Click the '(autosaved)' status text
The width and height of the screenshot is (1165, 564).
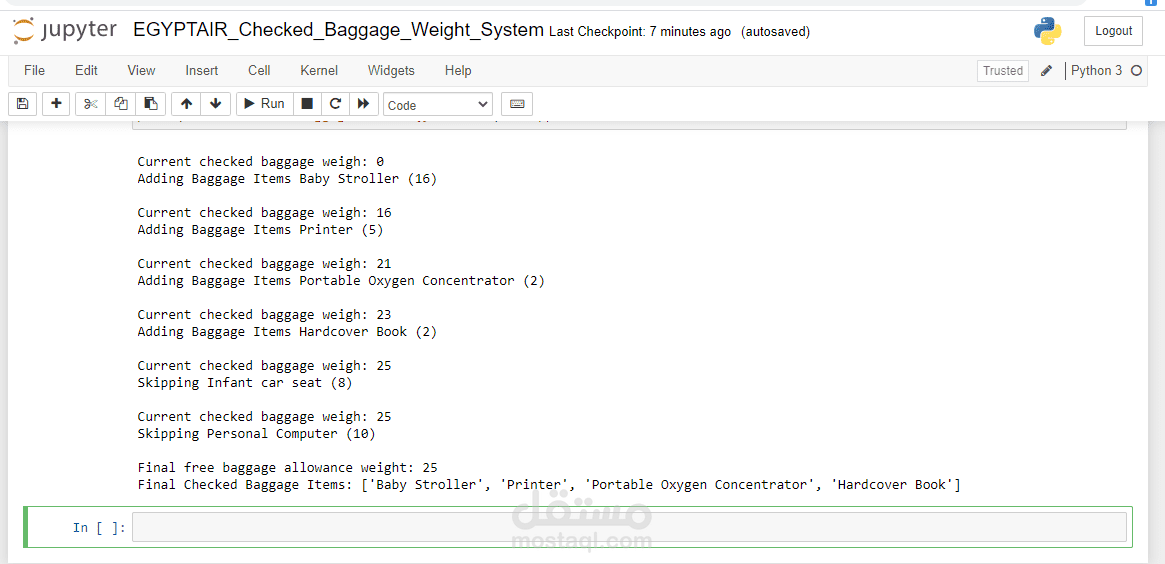776,32
